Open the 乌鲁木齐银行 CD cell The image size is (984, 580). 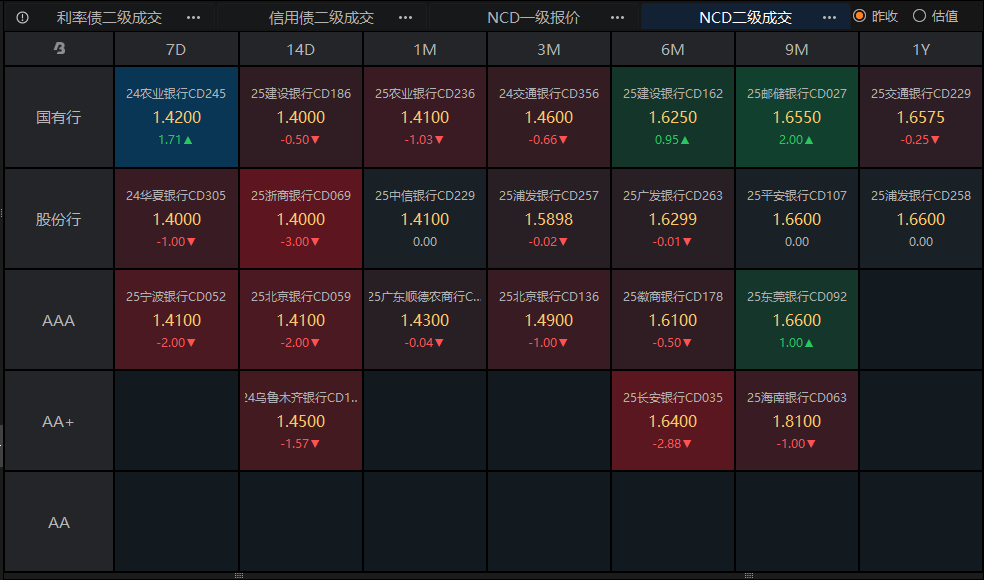coord(301,421)
